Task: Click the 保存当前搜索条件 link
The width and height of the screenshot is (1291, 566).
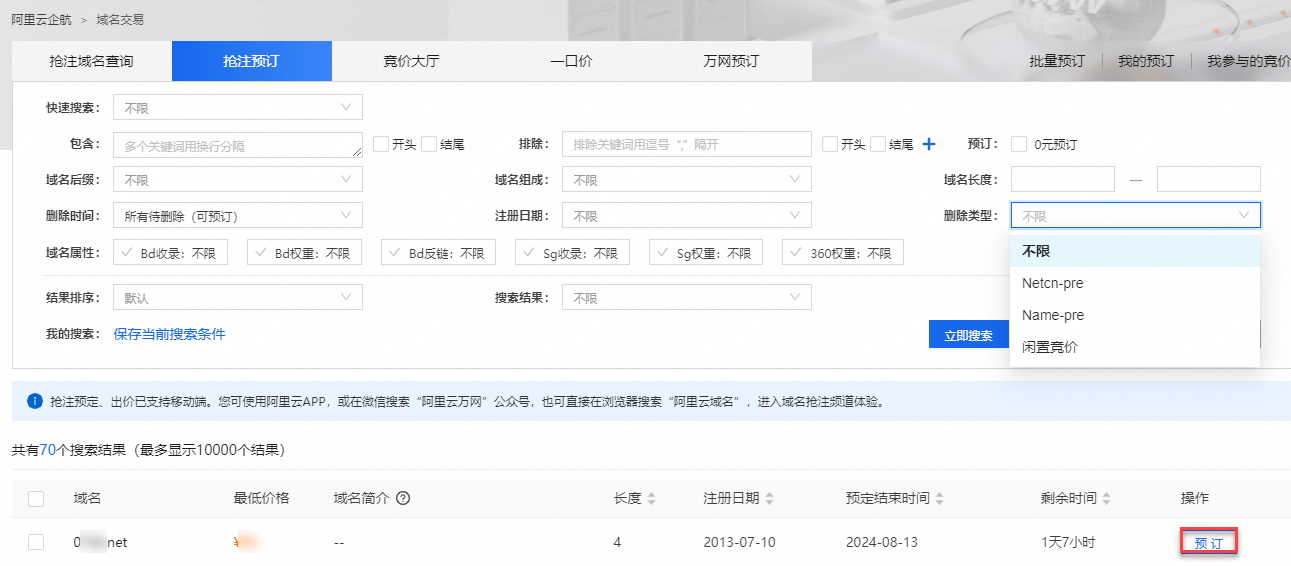Action: [169, 334]
